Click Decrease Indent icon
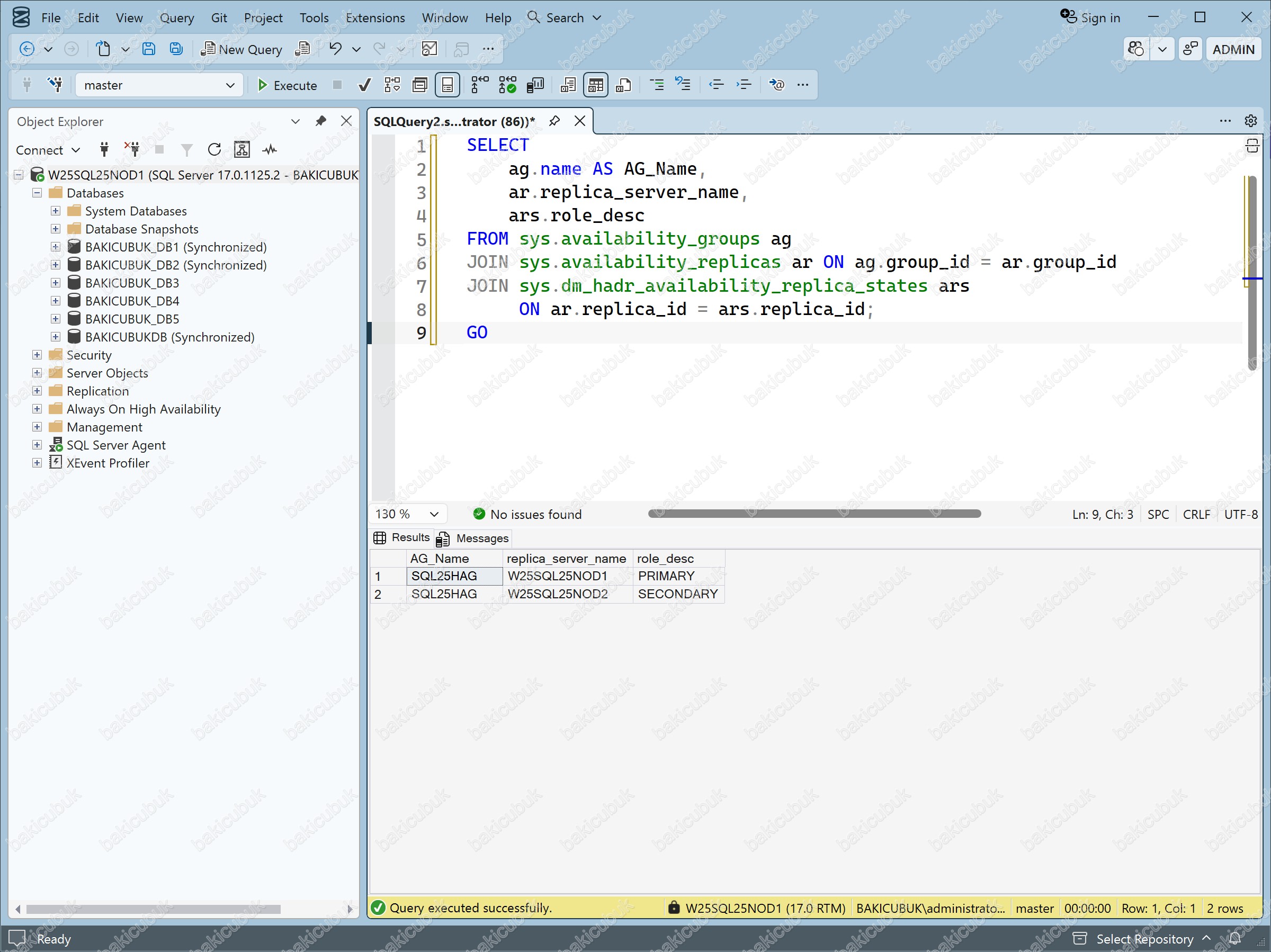The image size is (1271, 952). point(716,86)
